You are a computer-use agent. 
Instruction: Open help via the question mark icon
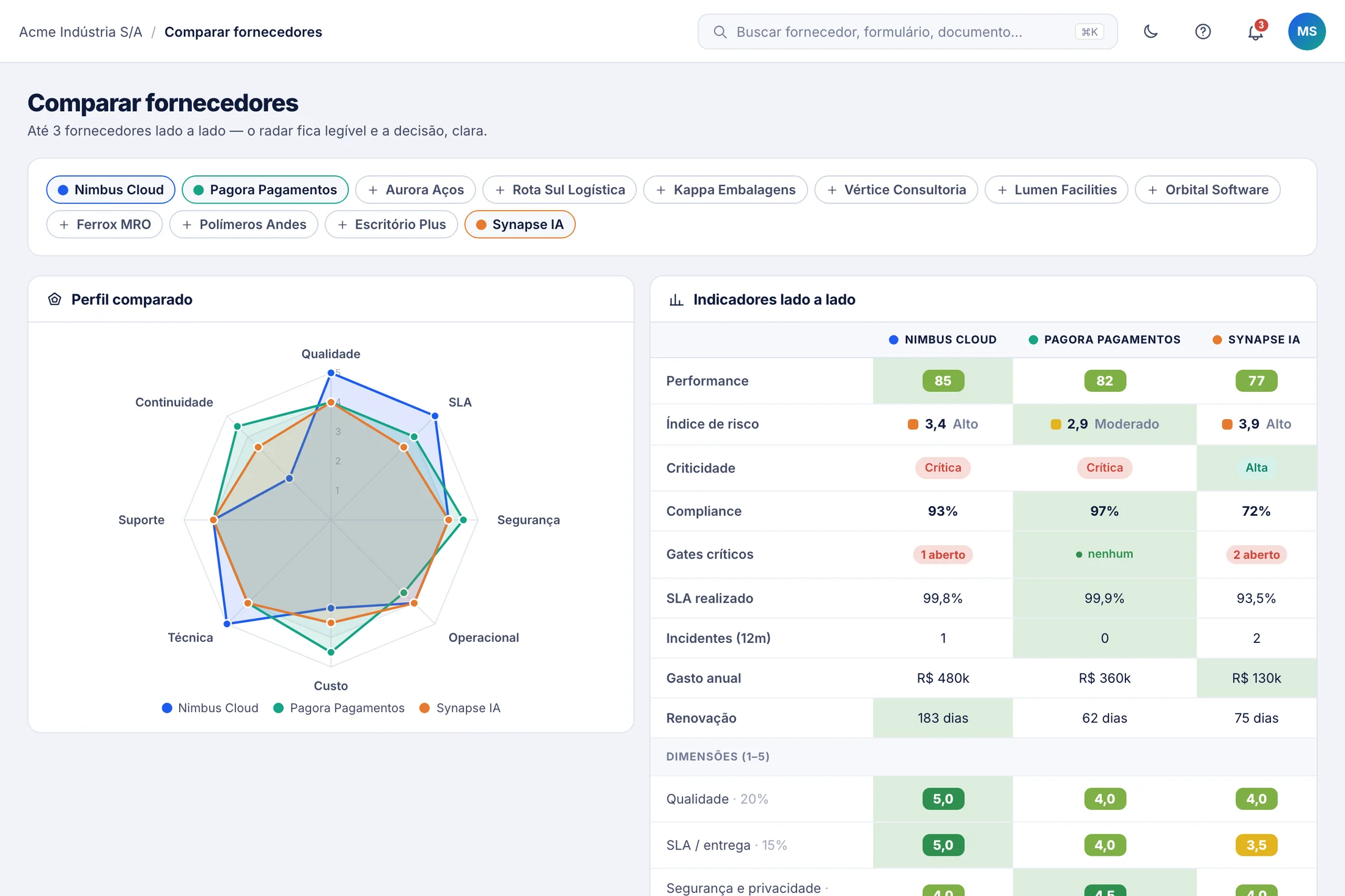[1203, 32]
